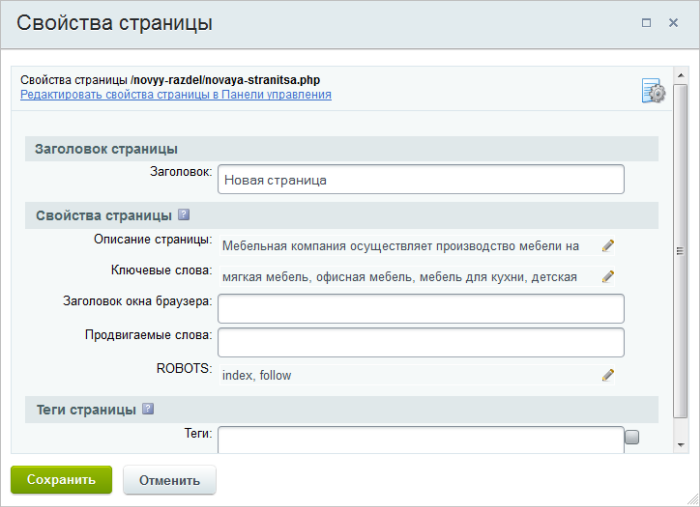Click the scrollbar up arrow

pos(681,75)
